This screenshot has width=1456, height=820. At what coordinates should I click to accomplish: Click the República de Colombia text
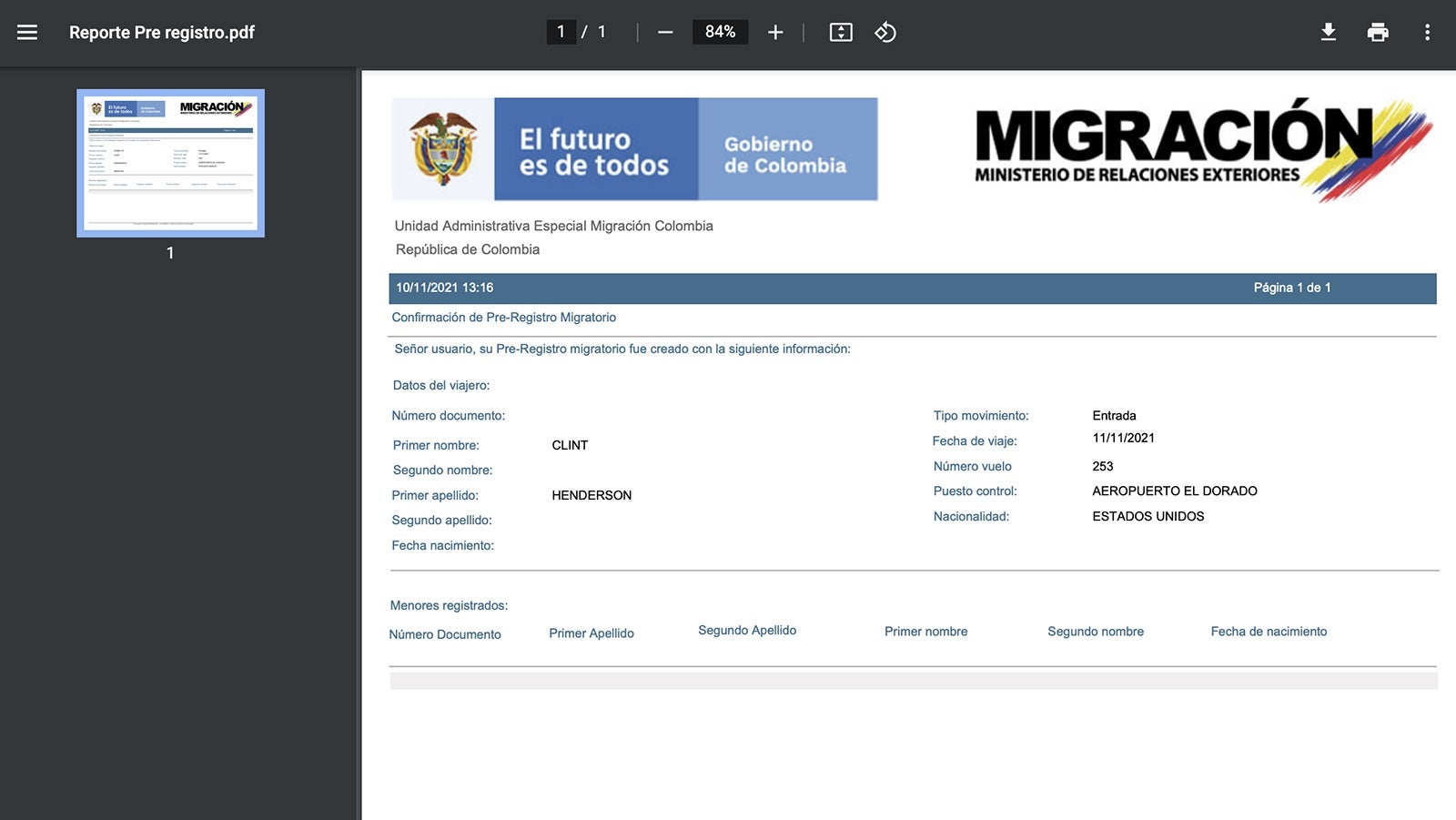(x=468, y=249)
